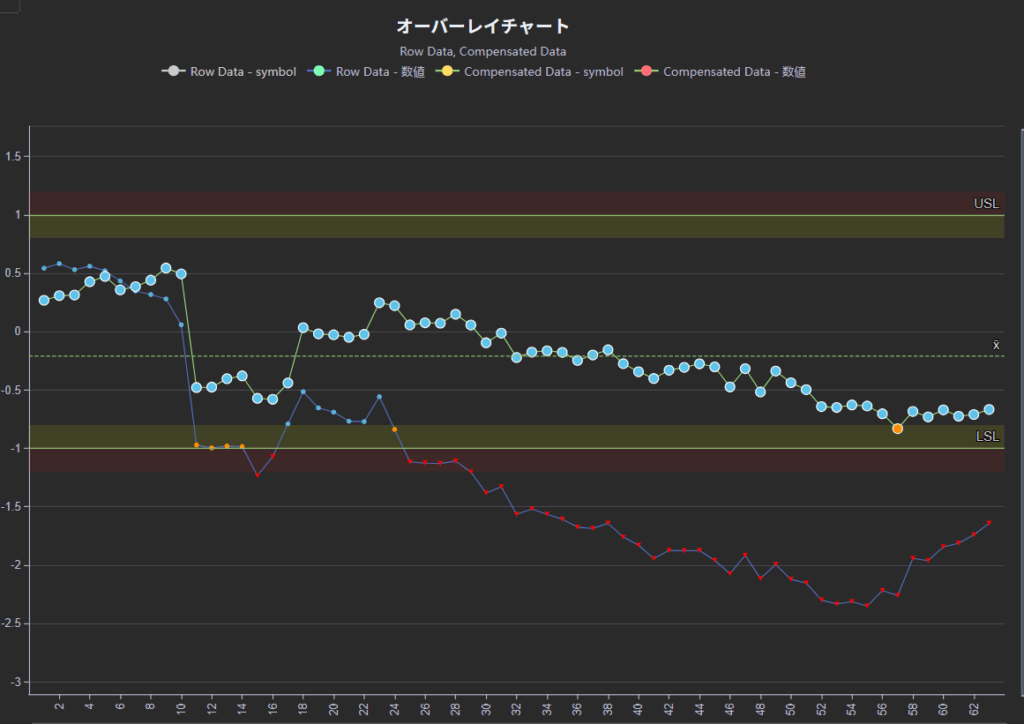The image size is (1024, 724).
Task: Click the x̄ mean line label
Action: pyautogui.click(x=995, y=345)
